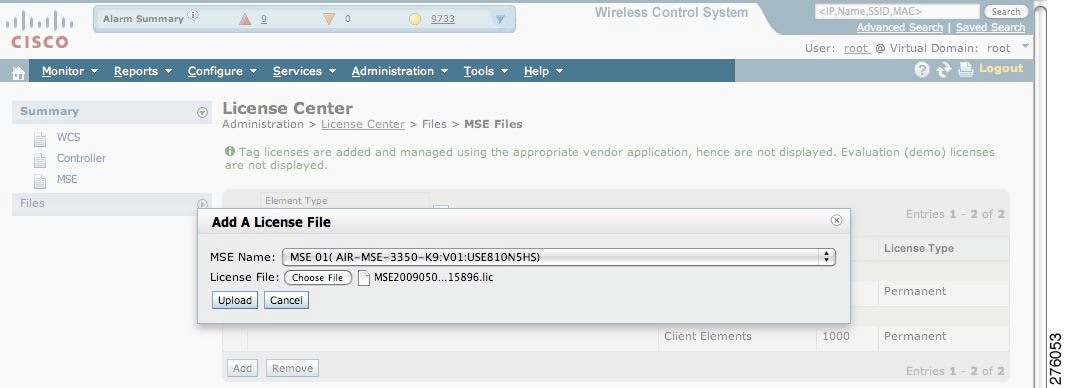
Task: Click the MSE page icon in sidebar
Action: tap(41, 181)
